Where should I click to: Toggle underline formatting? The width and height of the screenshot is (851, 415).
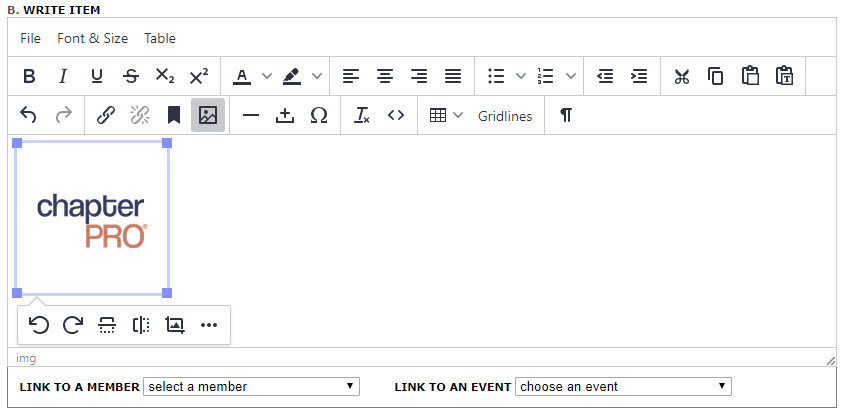point(97,76)
